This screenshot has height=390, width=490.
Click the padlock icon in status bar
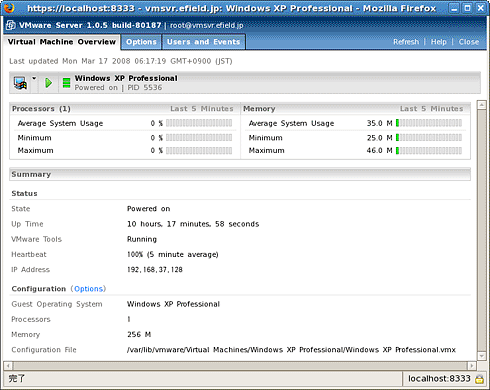tap(479, 379)
